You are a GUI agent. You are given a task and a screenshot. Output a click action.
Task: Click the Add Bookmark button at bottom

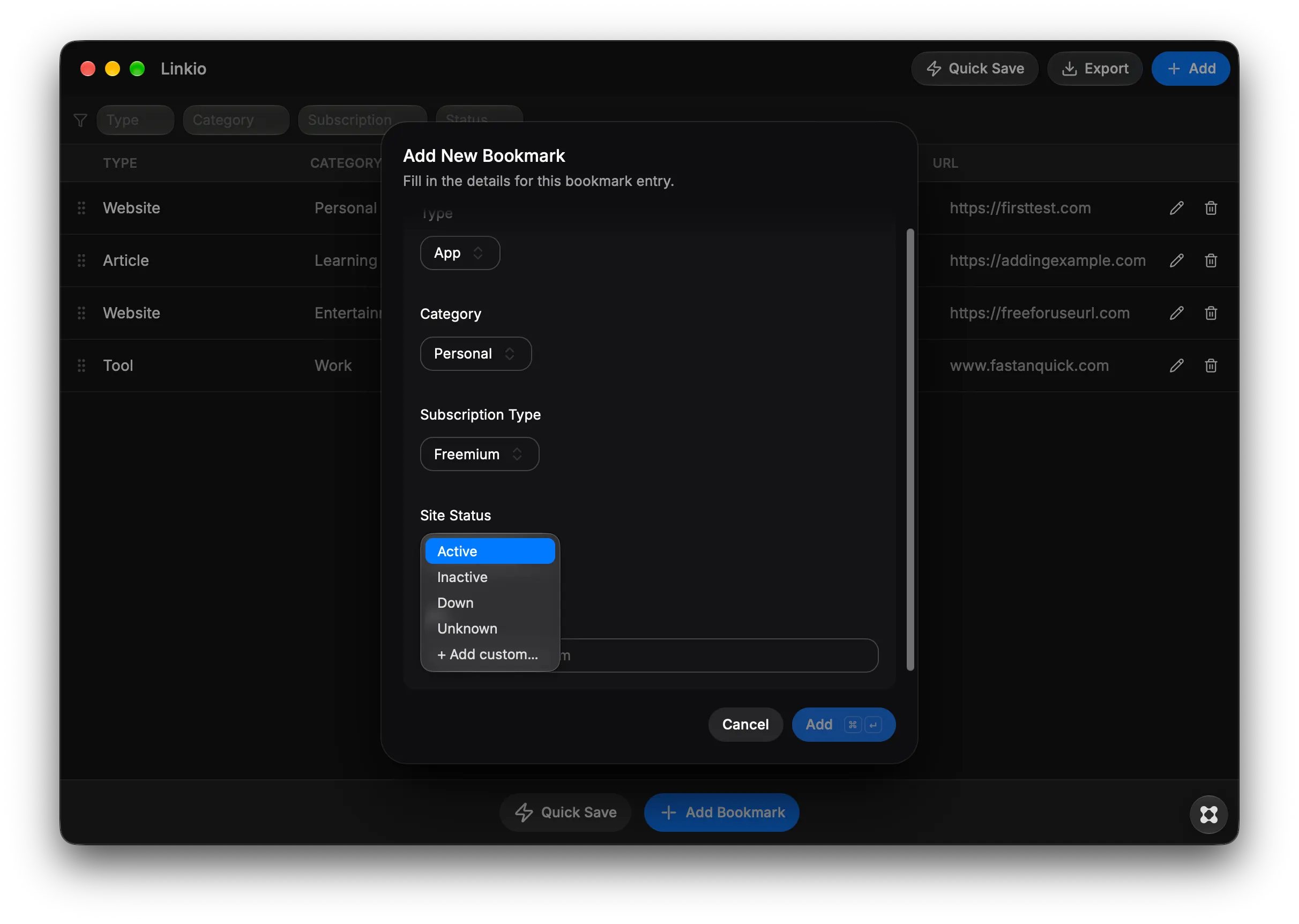click(x=721, y=812)
